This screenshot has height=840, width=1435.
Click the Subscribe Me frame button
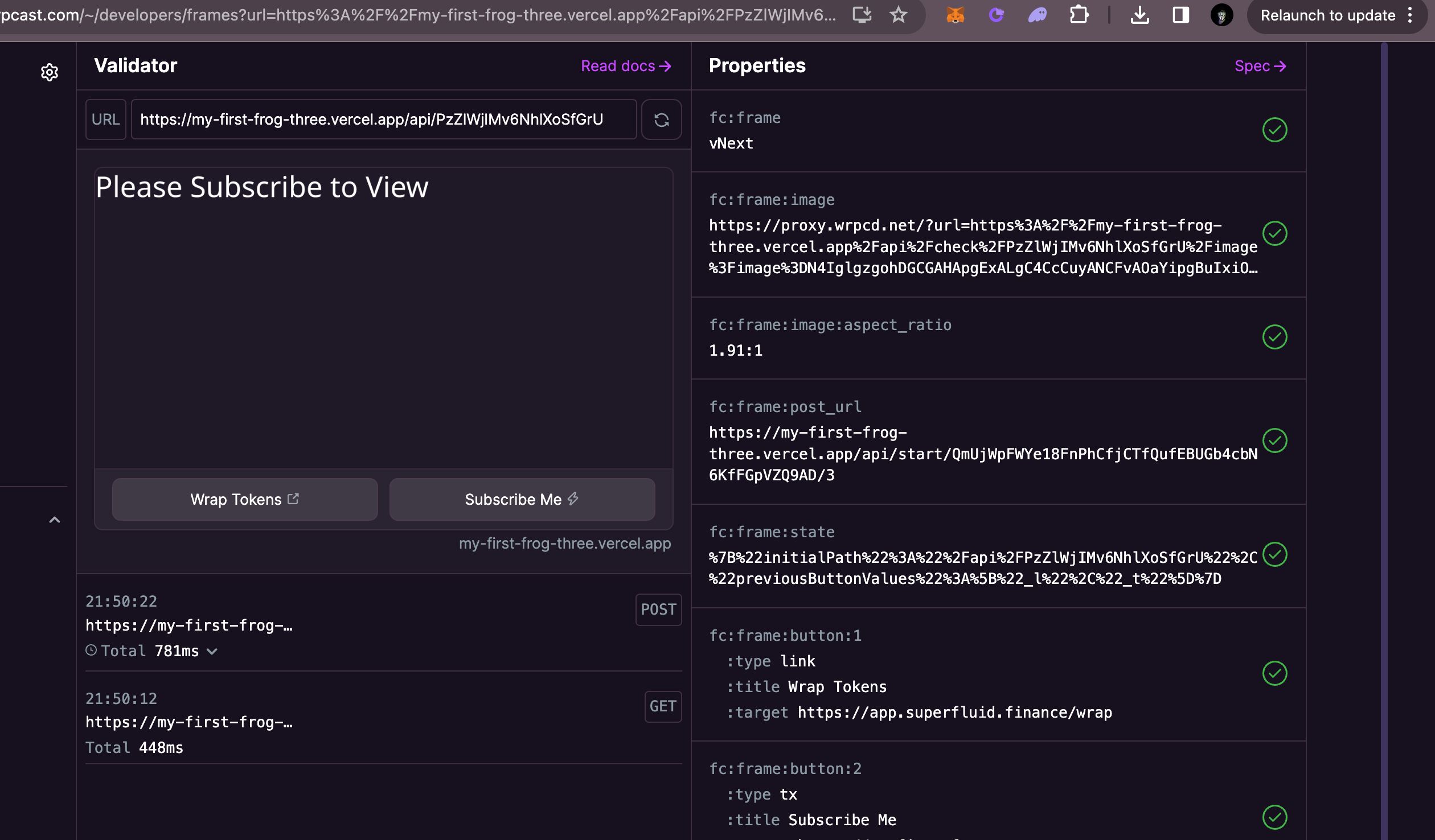tap(522, 499)
